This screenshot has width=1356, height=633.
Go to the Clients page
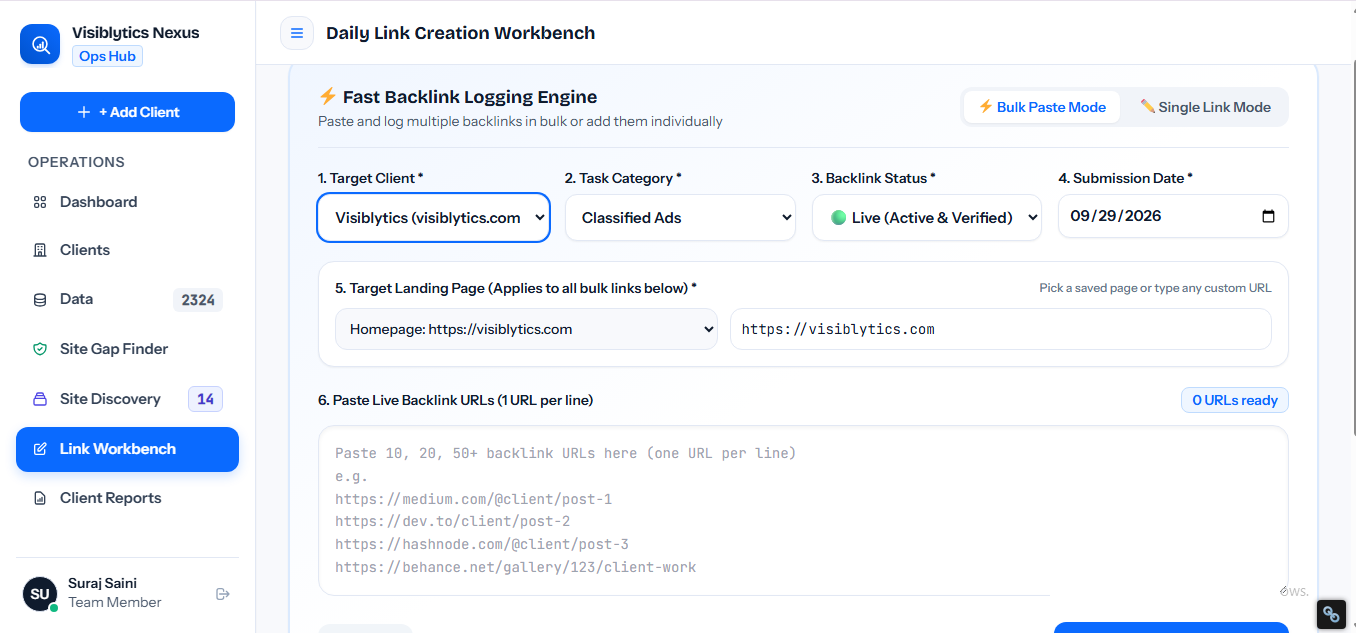point(128,250)
